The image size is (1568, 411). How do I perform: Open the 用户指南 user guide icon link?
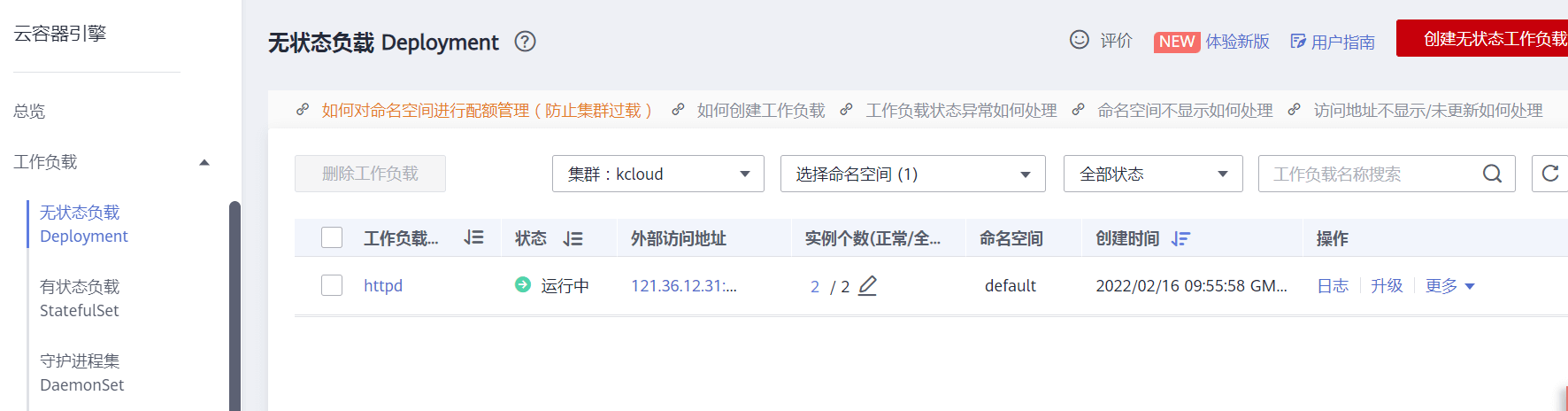[1298, 42]
